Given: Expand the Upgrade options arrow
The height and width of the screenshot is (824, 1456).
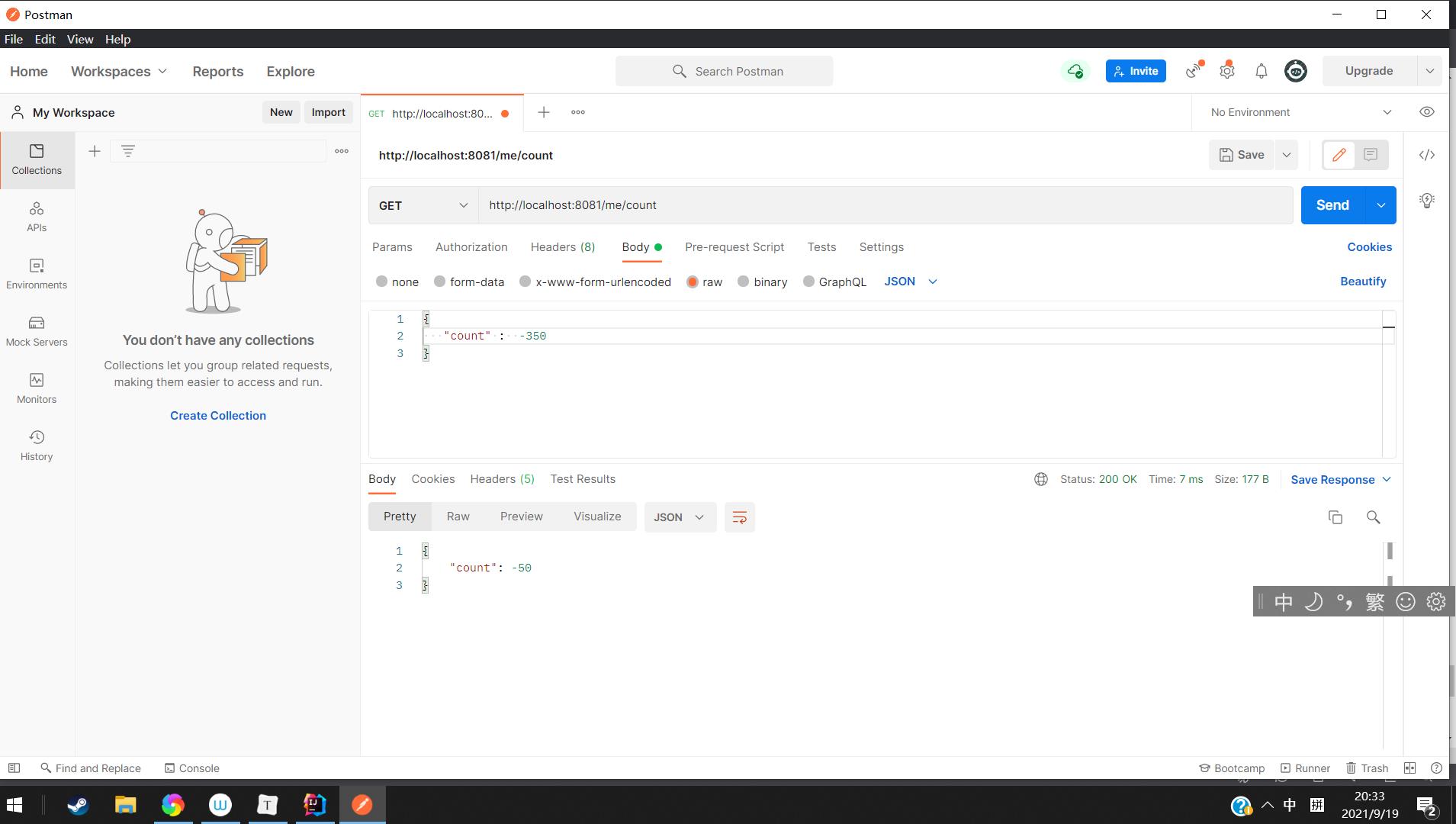Looking at the screenshot, I should [x=1430, y=71].
